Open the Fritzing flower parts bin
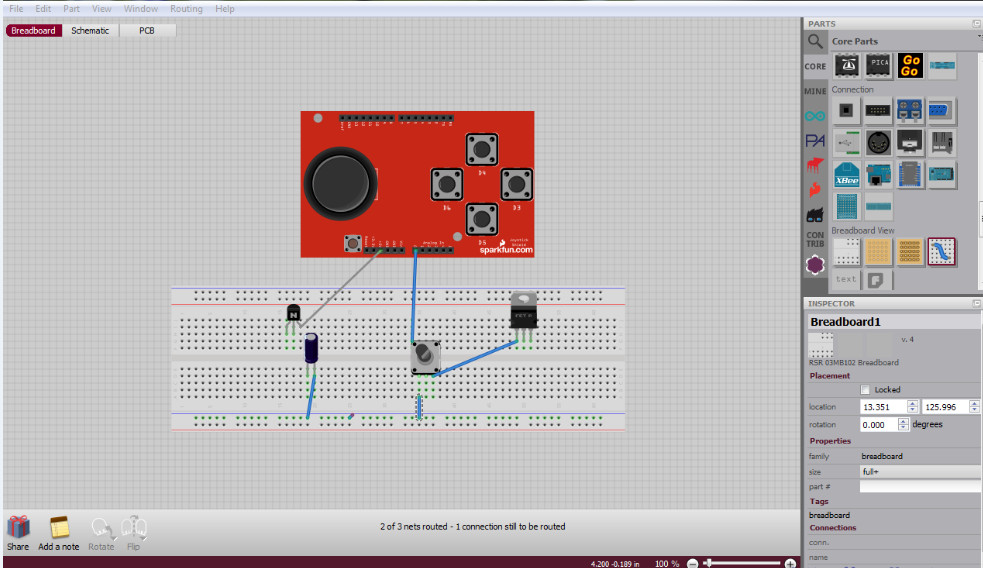983x568 pixels. click(816, 265)
